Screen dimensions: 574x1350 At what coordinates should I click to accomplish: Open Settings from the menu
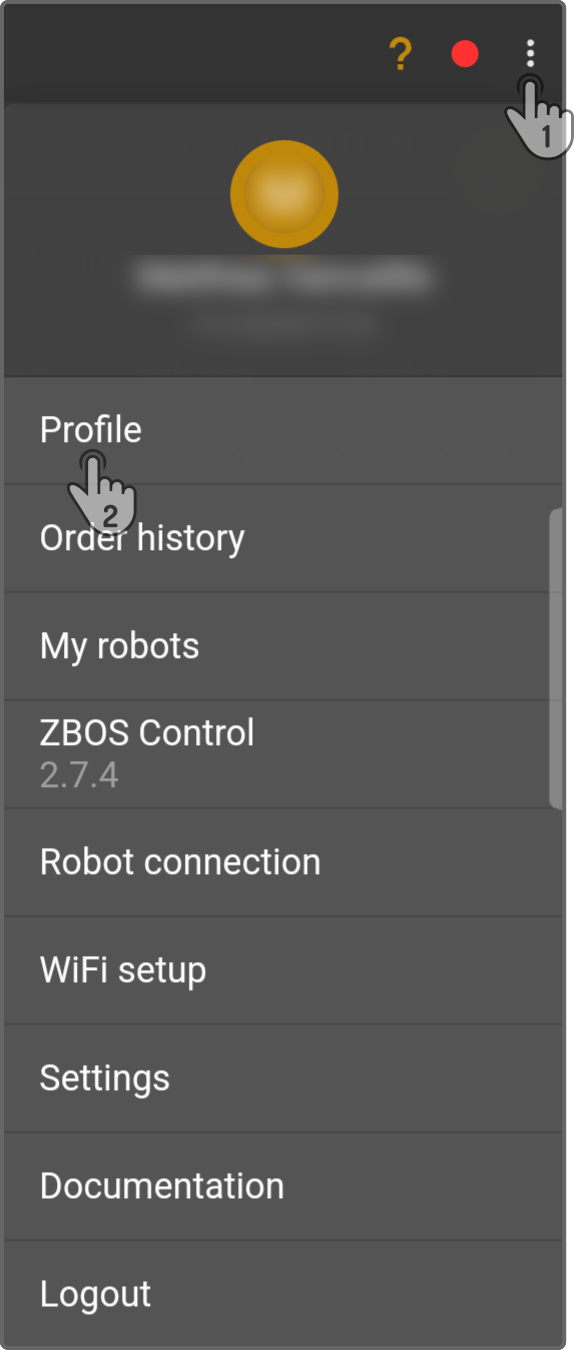(x=283, y=1078)
